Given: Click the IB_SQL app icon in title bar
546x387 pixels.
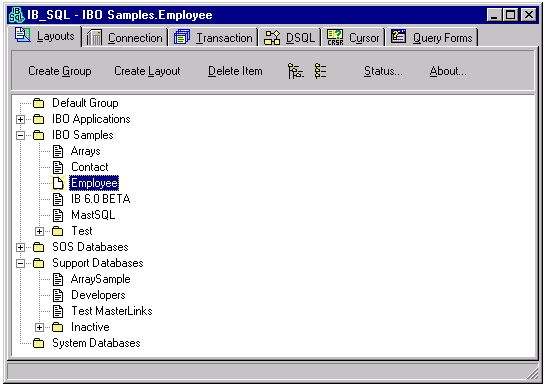Looking at the screenshot, I should tap(16, 15).
